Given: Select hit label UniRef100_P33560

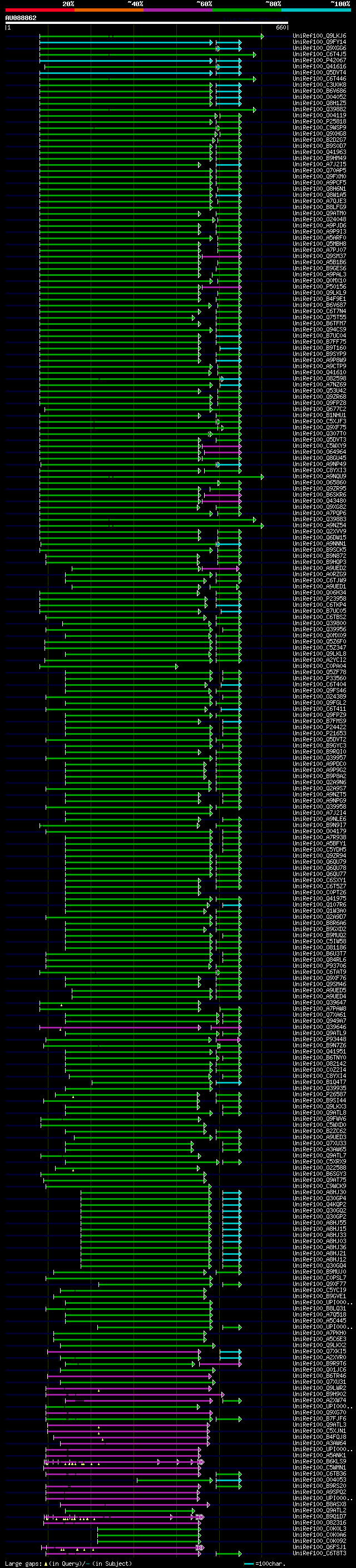Looking at the screenshot, I should [x=319, y=678].
